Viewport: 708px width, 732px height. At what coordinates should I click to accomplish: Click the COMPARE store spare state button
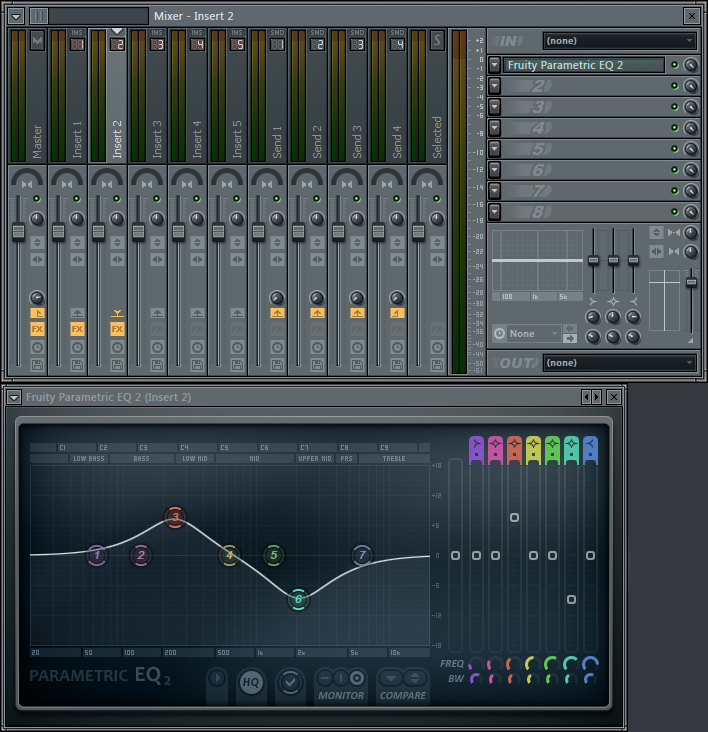coord(414,677)
